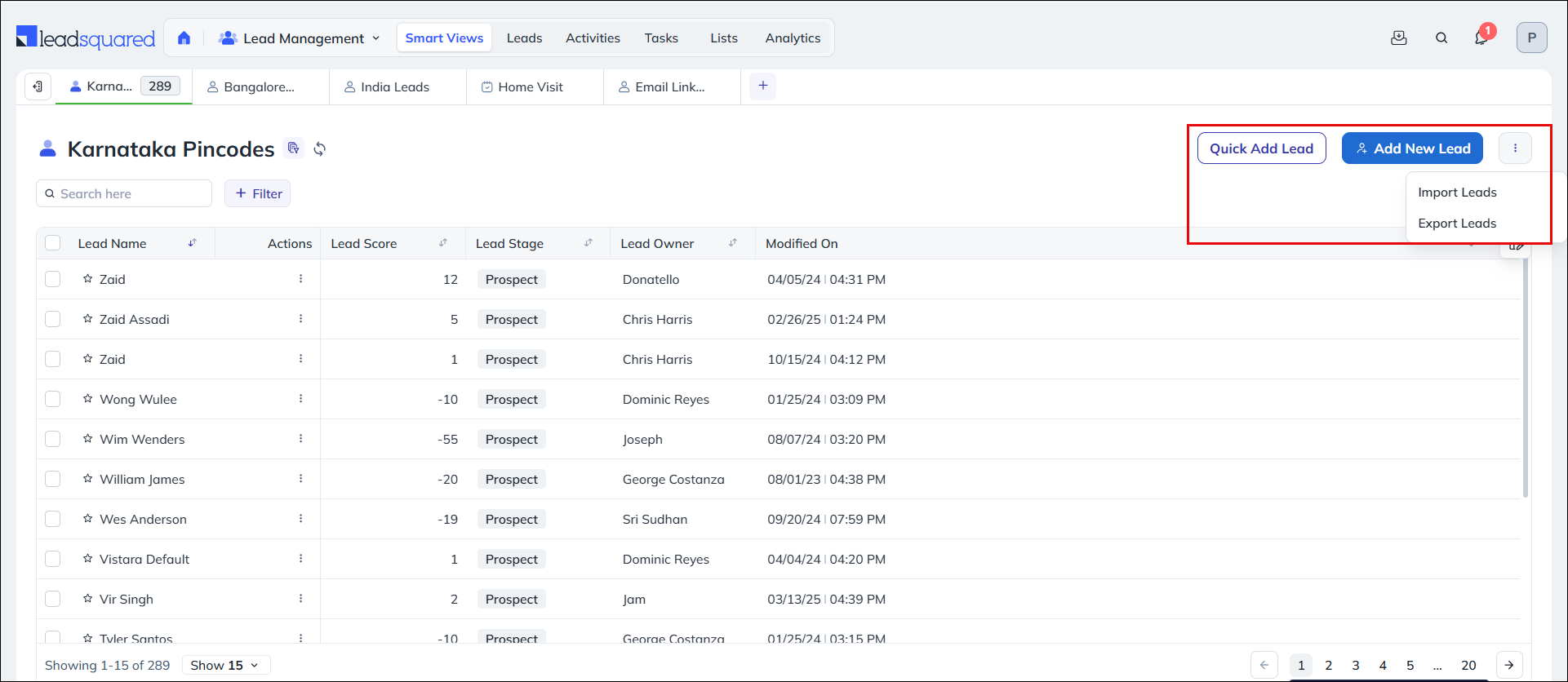
Task: Choose Import Leads from the menu
Action: click(x=1457, y=193)
